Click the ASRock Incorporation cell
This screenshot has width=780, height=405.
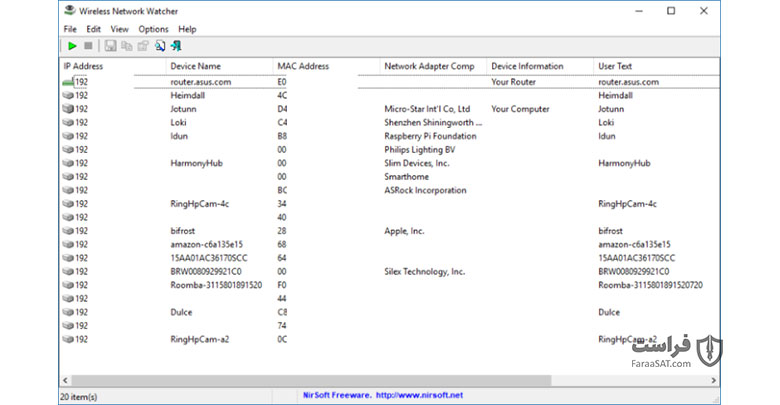(x=425, y=190)
